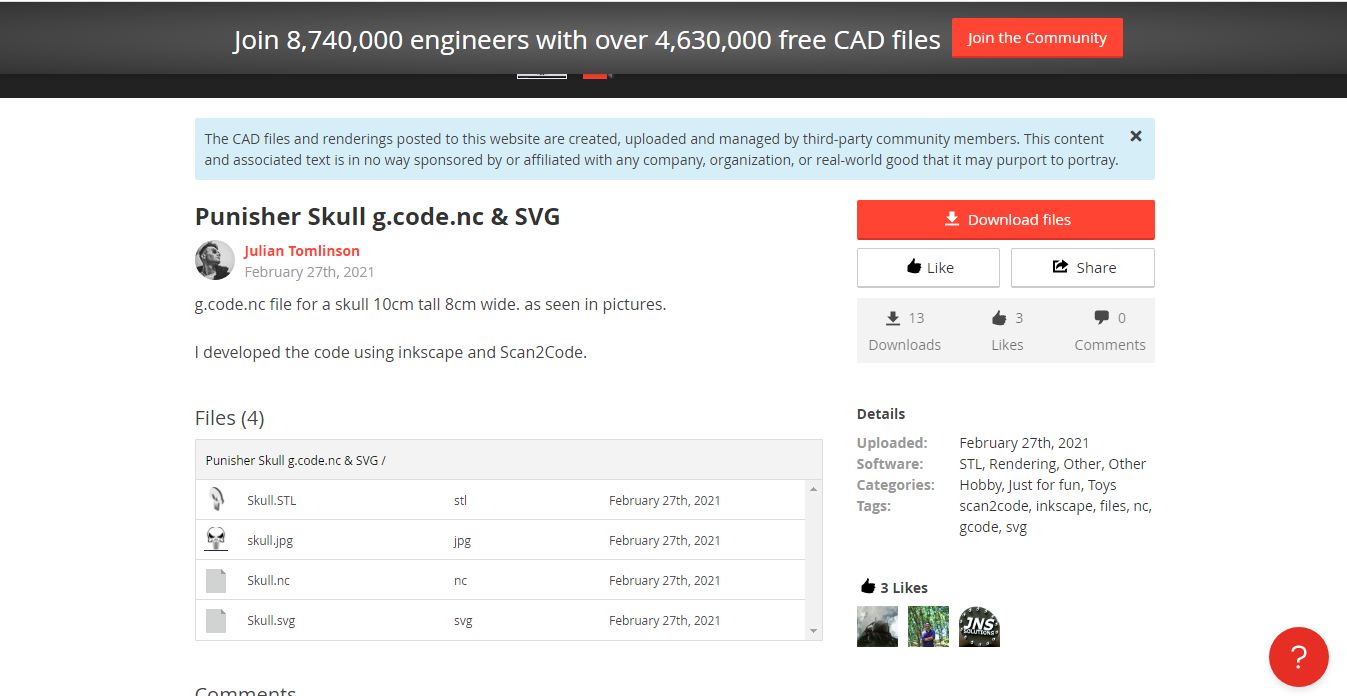Click the Downloads counter icon
The height and width of the screenshot is (696, 1347).
(893, 318)
